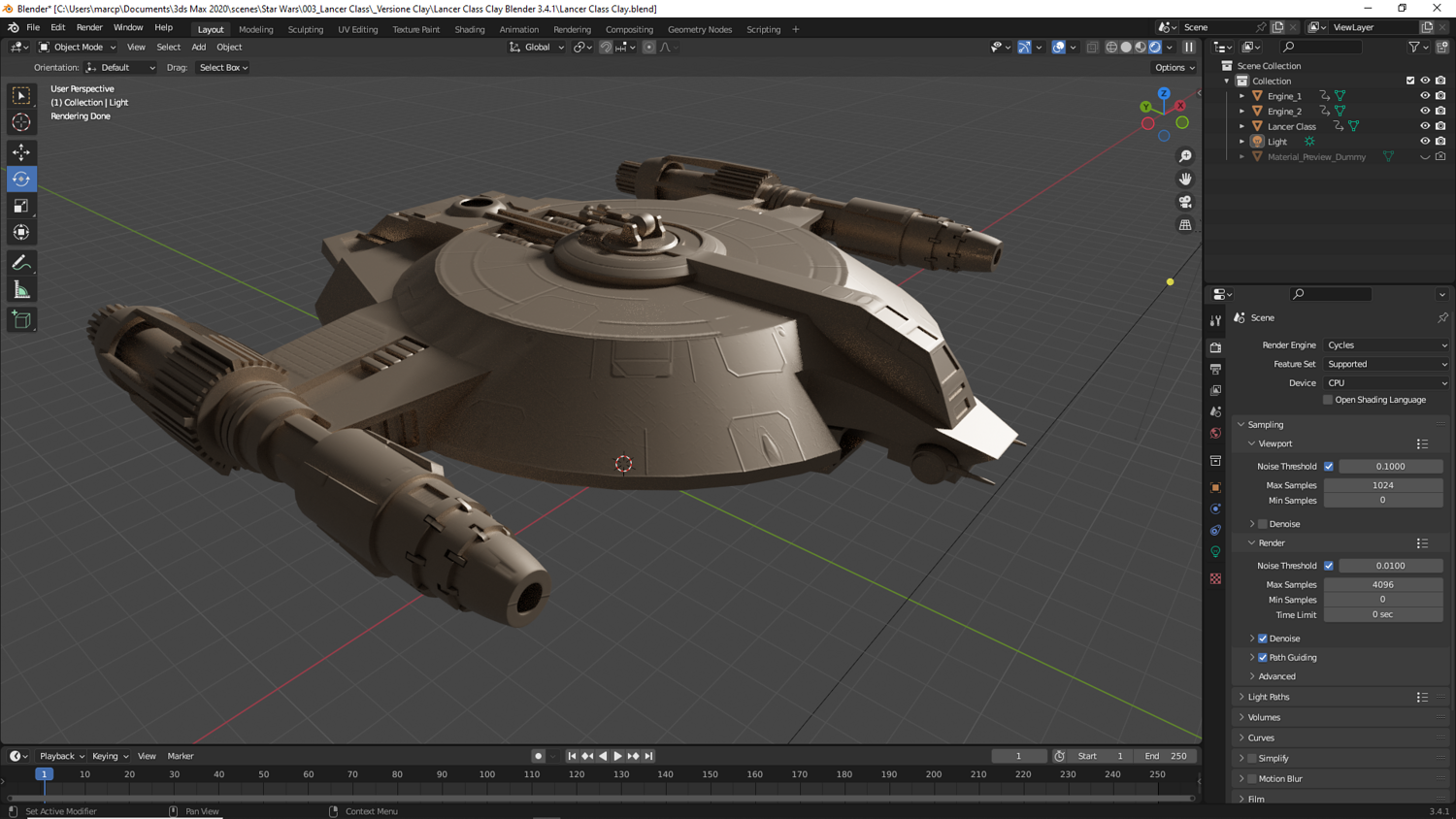The image size is (1456, 819).
Task: Disable Render Noise Threshold checkbox
Action: pyautogui.click(x=1329, y=566)
